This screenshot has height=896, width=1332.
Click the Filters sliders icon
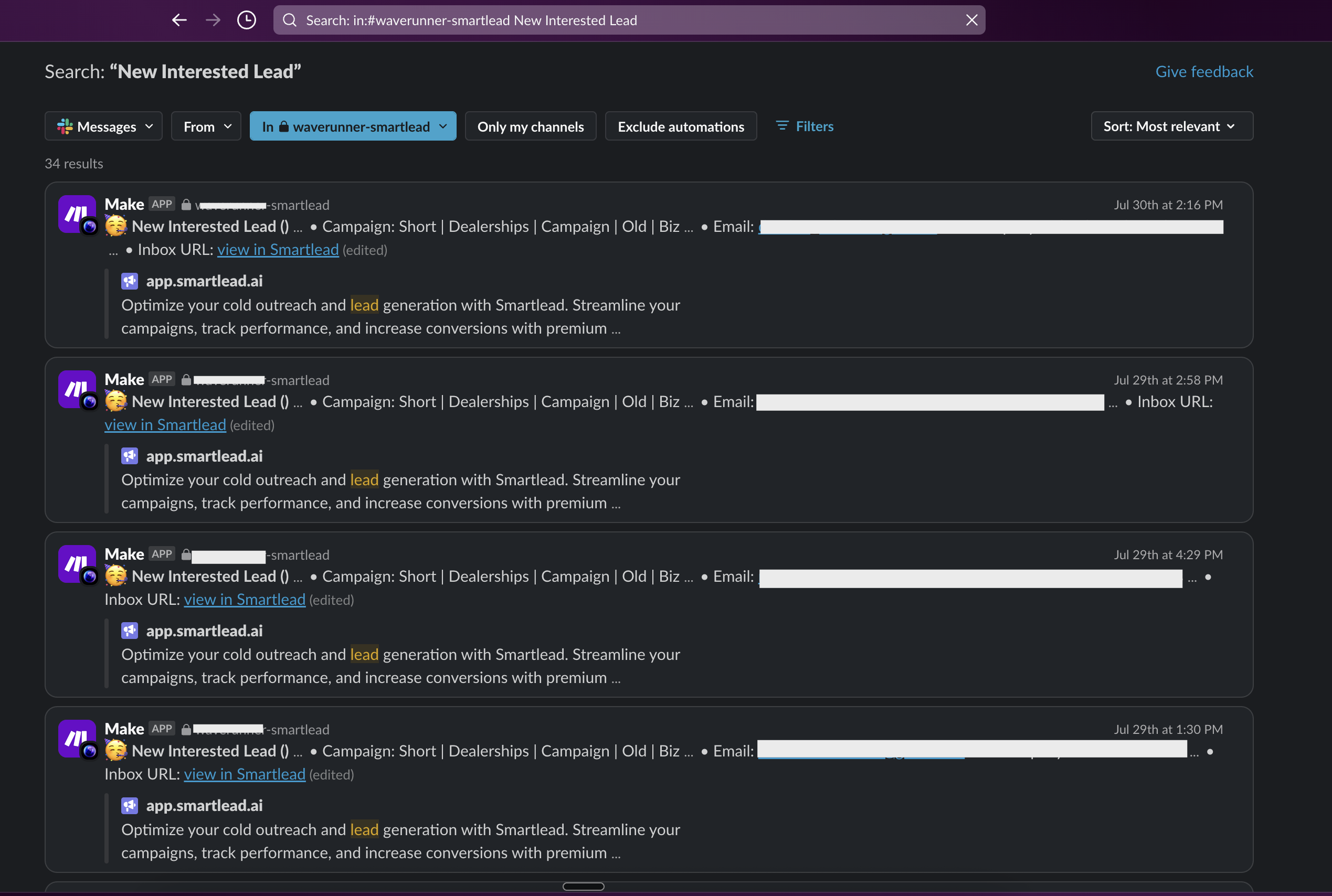pos(782,126)
